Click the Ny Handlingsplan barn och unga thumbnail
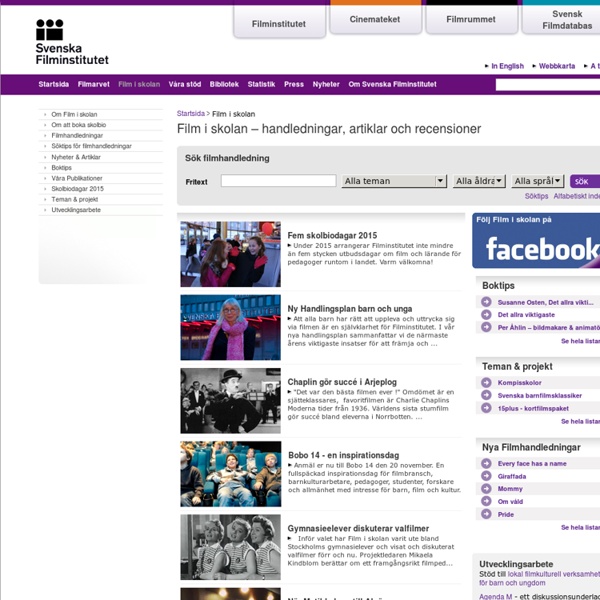This screenshot has width=600, height=600. pyautogui.click(x=230, y=327)
